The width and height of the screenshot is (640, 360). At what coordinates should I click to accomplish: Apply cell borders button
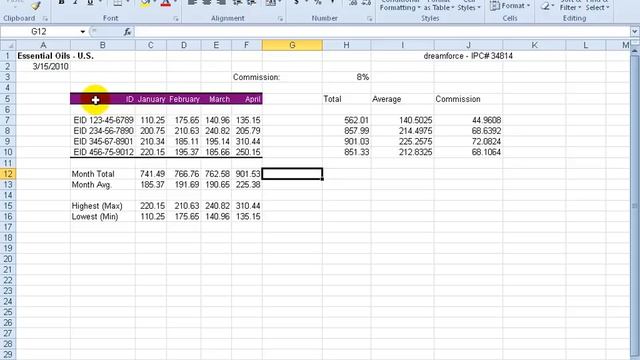click(117, 3)
